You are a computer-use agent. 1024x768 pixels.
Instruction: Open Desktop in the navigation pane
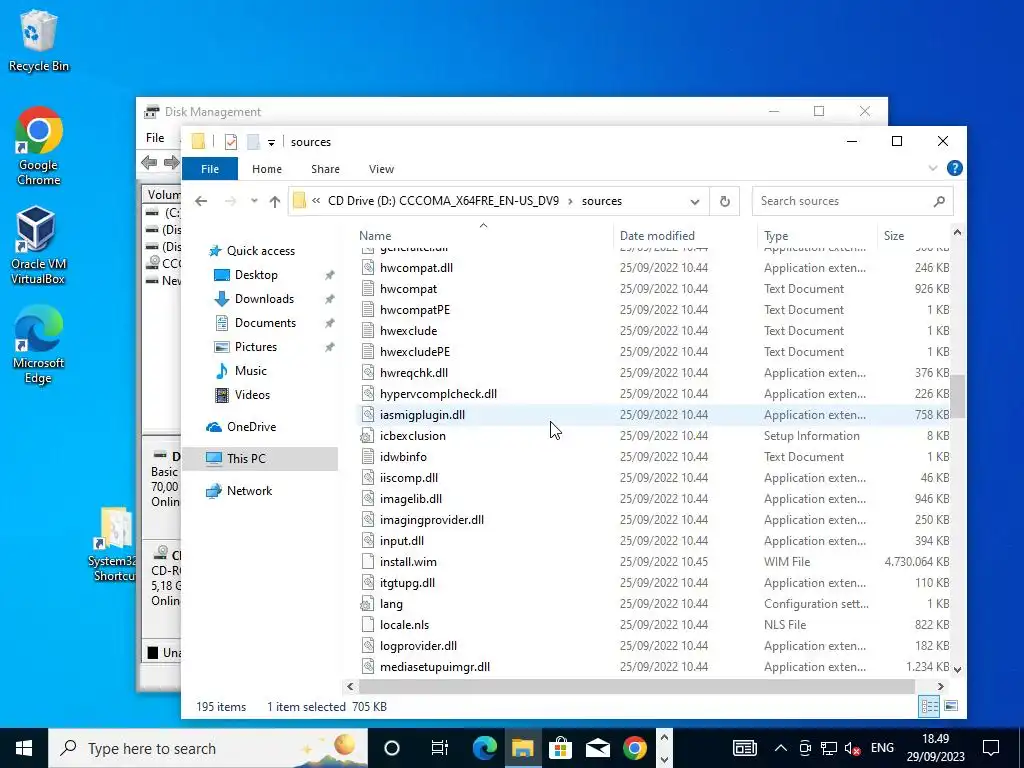pos(256,275)
